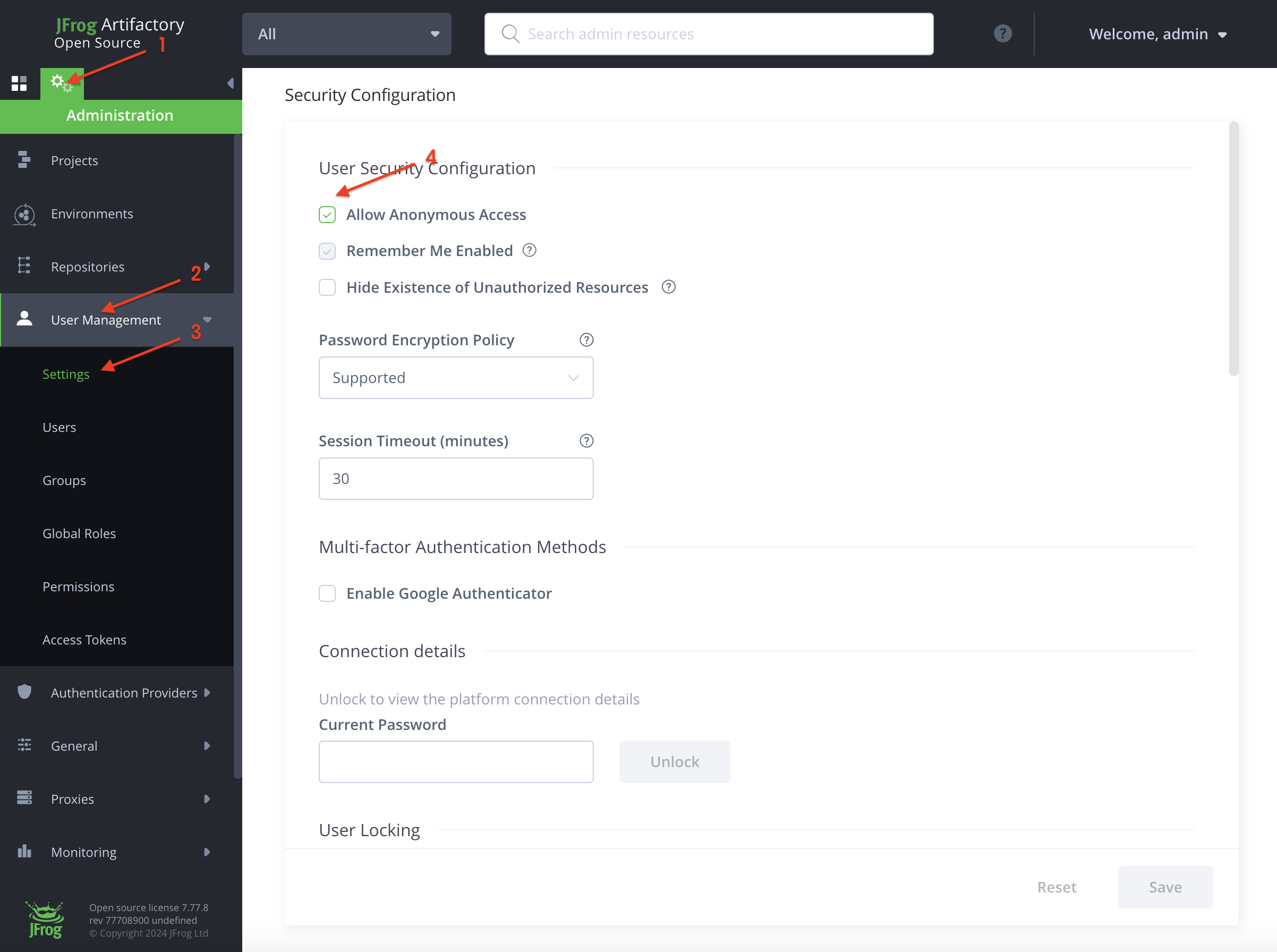
Task: Show help for Hide Existence of Unauthorized Resources
Action: (668, 287)
